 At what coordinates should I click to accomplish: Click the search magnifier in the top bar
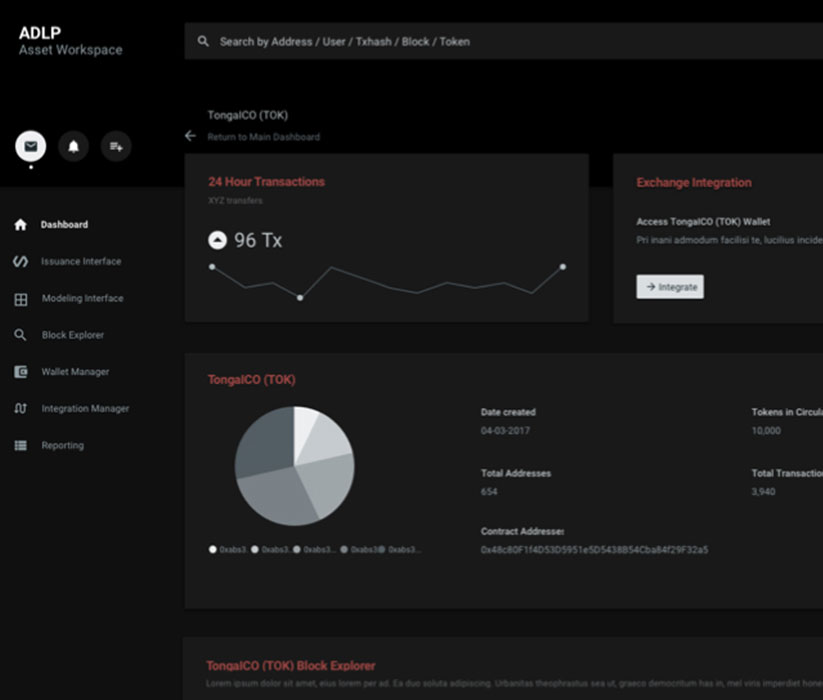click(204, 41)
